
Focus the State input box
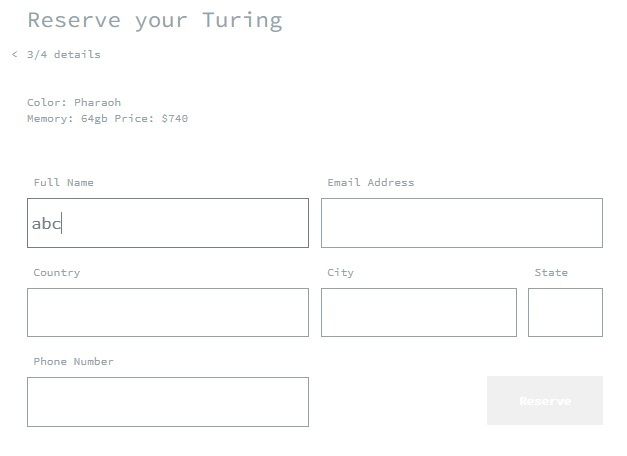565,312
